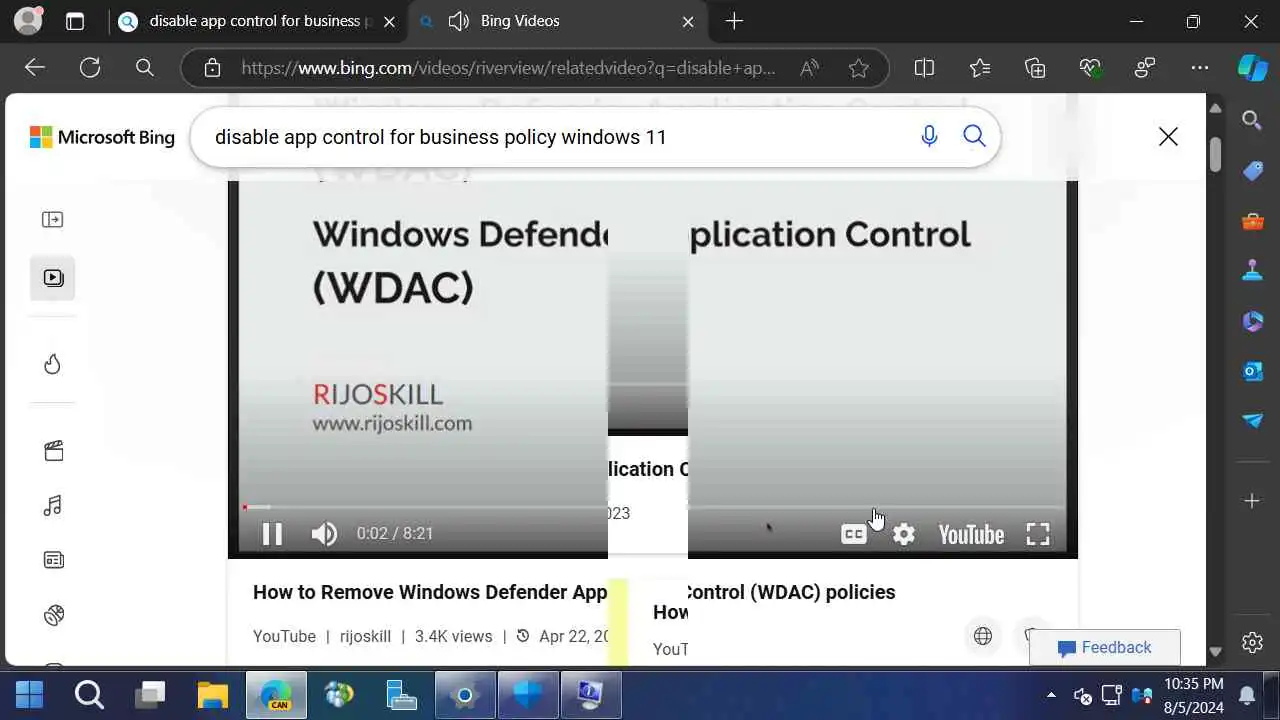This screenshot has height=720, width=1280.
Task: Open the Favorites list
Action: [x=980, y=68]
